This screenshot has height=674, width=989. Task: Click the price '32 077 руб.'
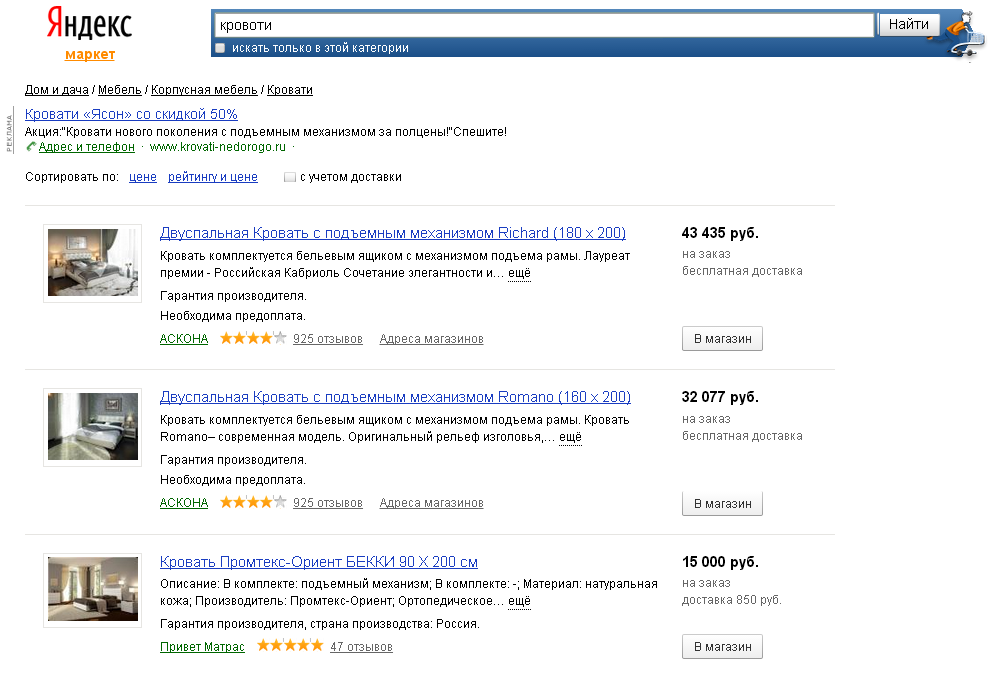[720, 397]
